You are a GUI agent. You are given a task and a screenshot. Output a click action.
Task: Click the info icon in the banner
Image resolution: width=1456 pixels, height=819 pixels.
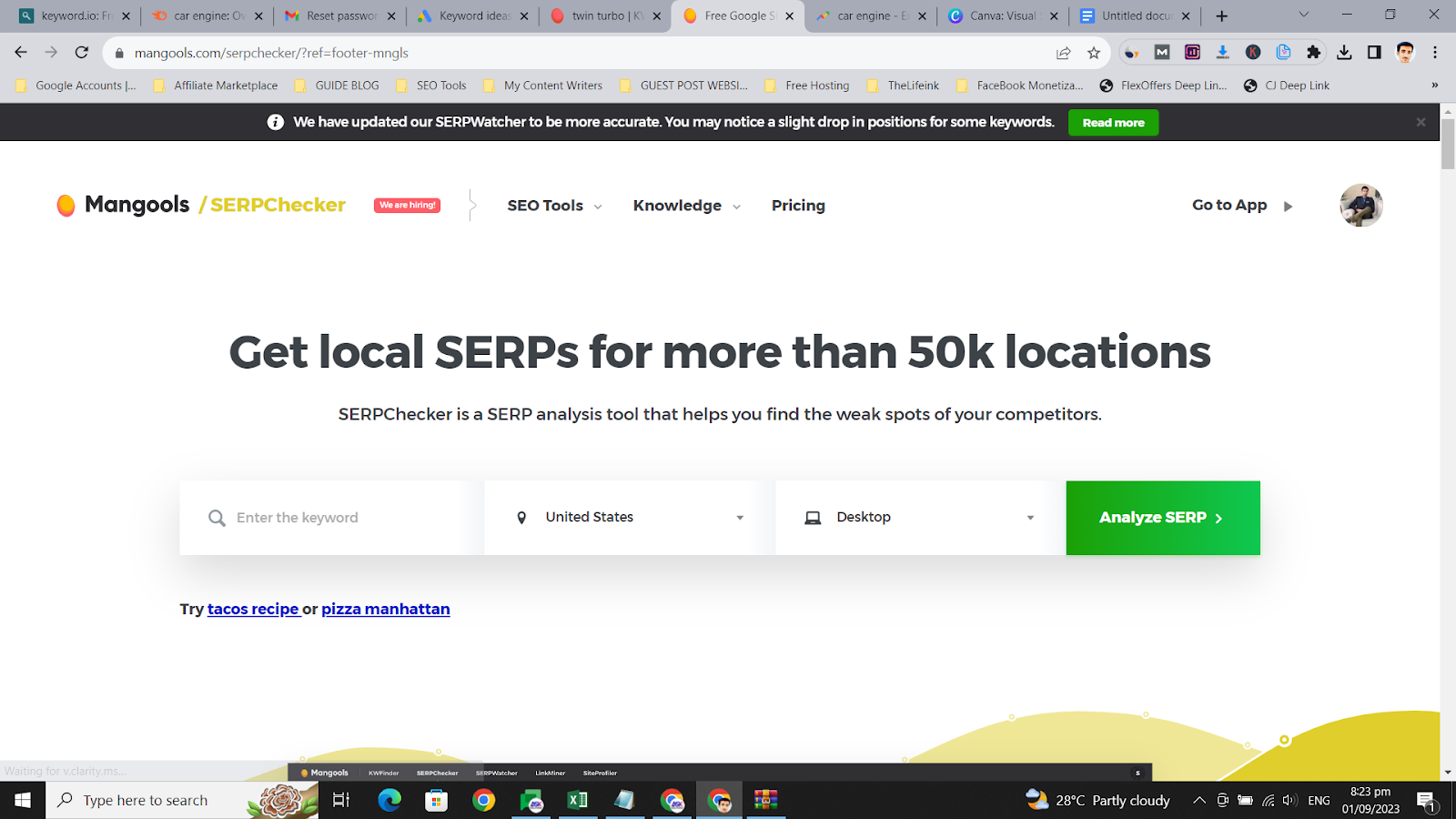pyautogui.click(x=275, y=122)
